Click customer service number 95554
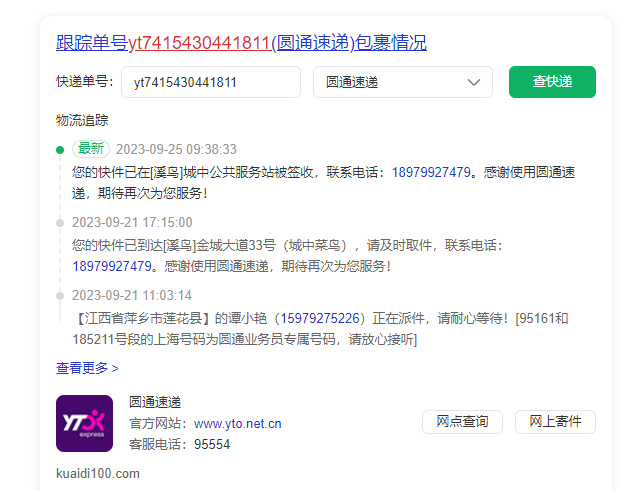 click(x=212, y=444)
